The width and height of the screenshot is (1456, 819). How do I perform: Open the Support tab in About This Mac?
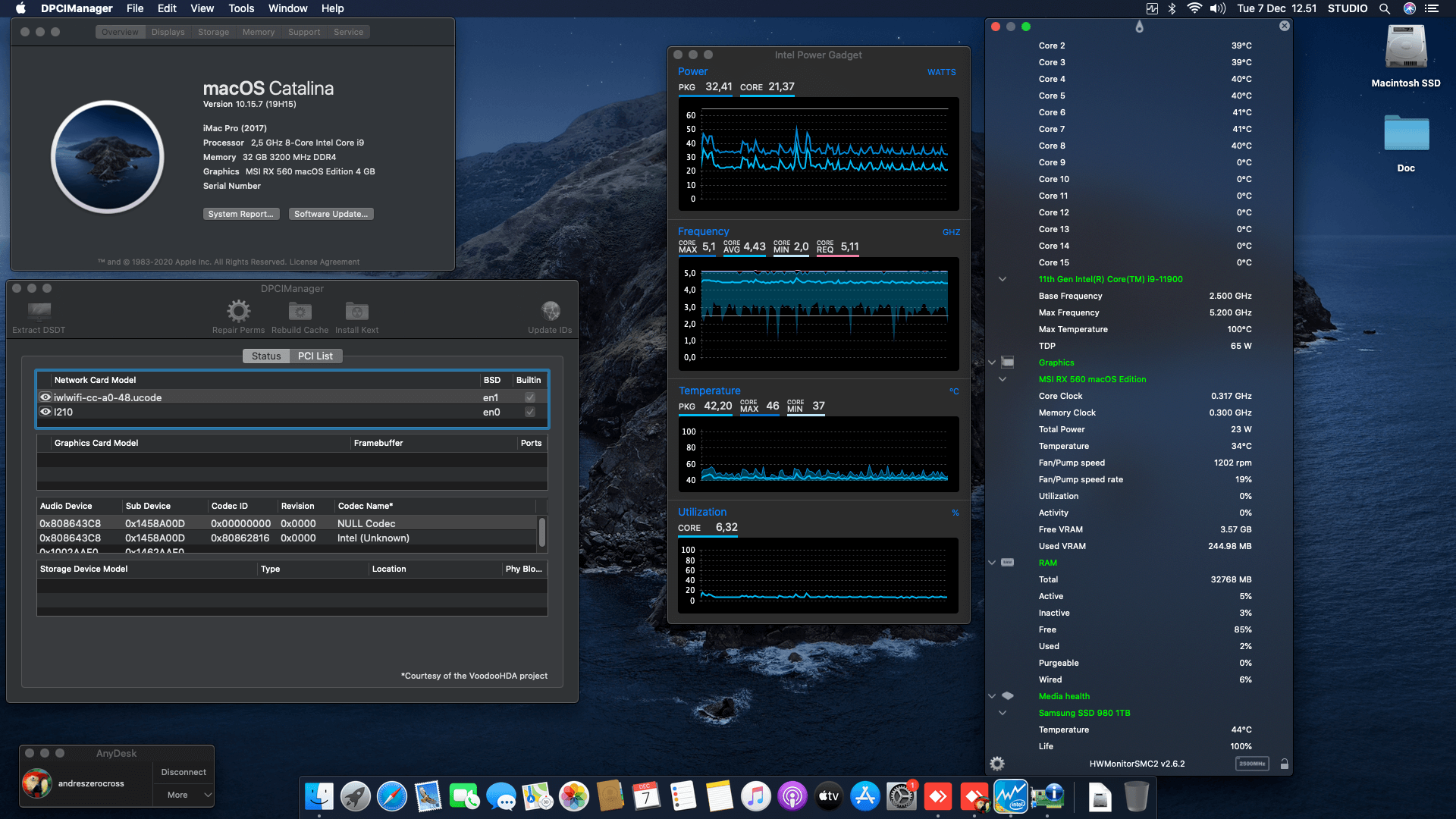(304, 32)
